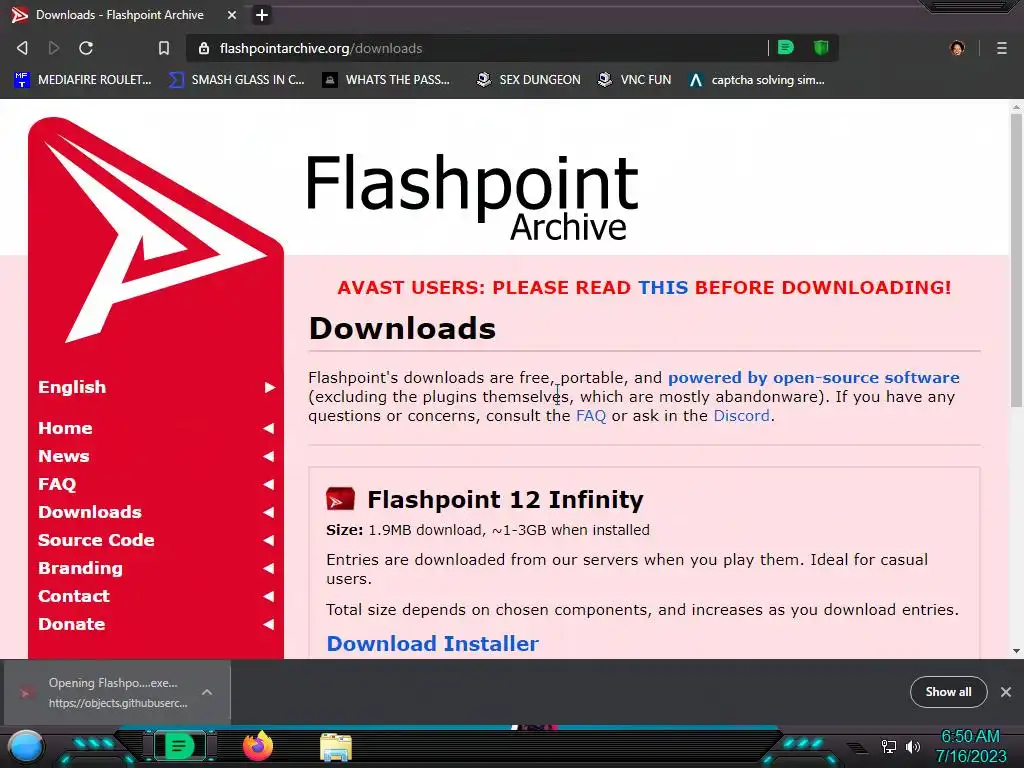1024x768 pixels.
Task: Expand the download item chevron menu
Action: point(207,692)
